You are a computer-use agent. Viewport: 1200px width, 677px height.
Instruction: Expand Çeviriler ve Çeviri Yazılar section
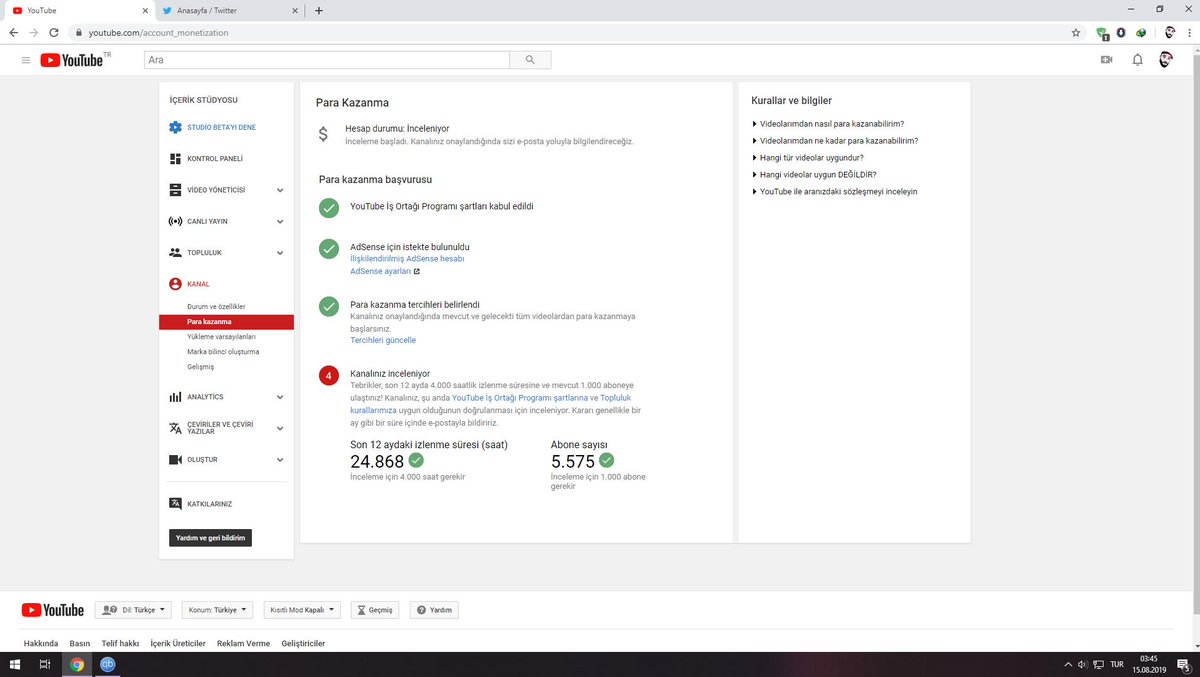coord(280,428)
